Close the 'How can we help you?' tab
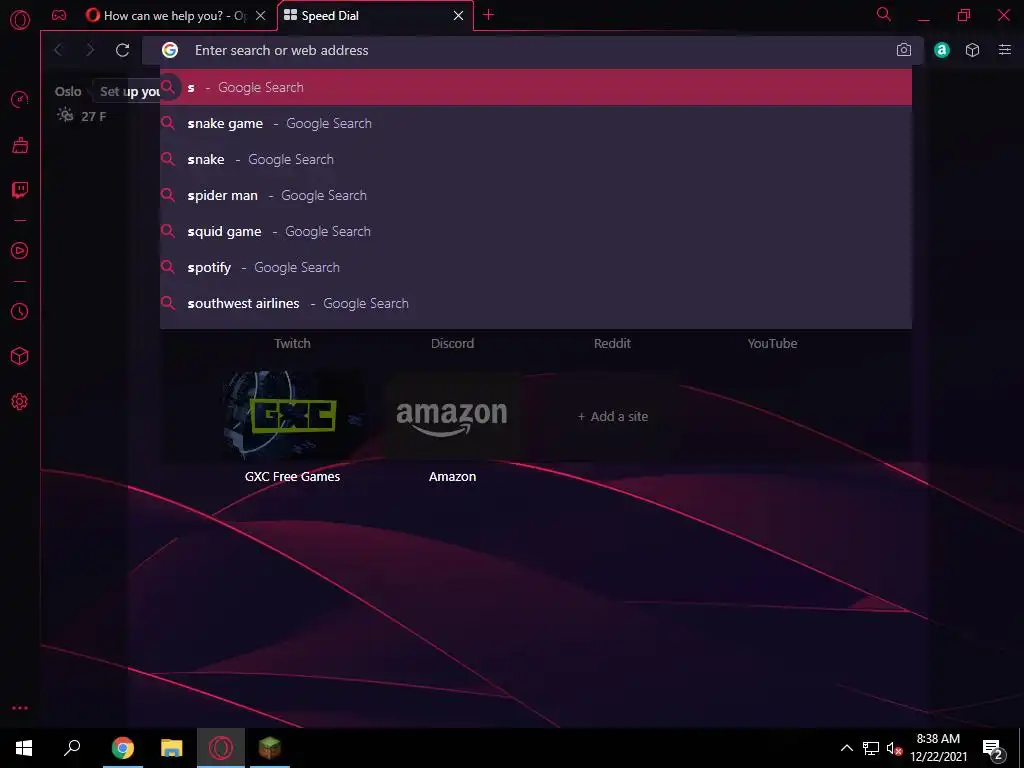The height and width of the screenshot is (768, 1024). click(261, 16)
